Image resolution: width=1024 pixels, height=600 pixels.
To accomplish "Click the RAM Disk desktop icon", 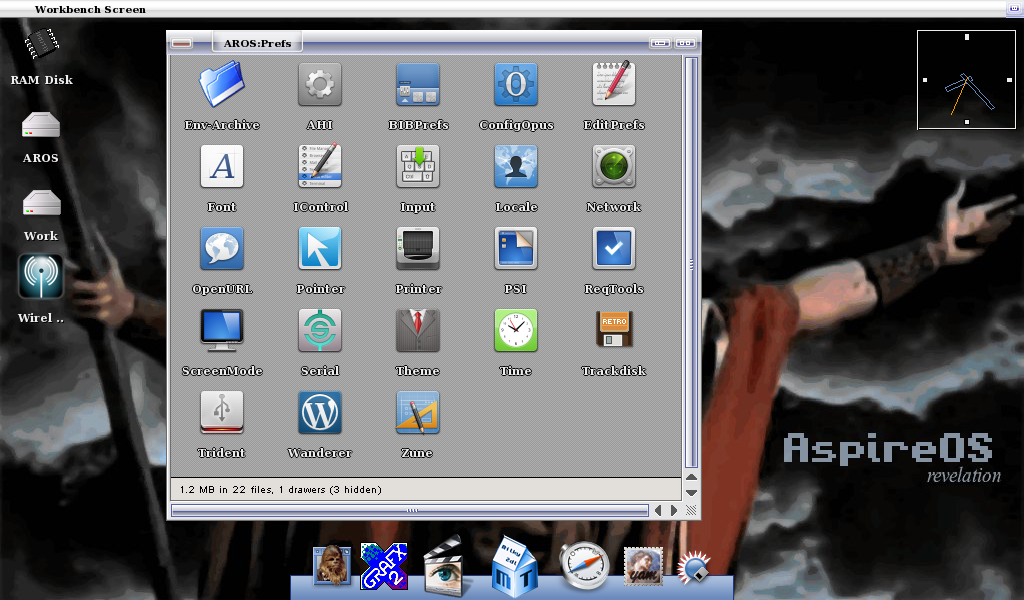I will (x=41, y=45).
